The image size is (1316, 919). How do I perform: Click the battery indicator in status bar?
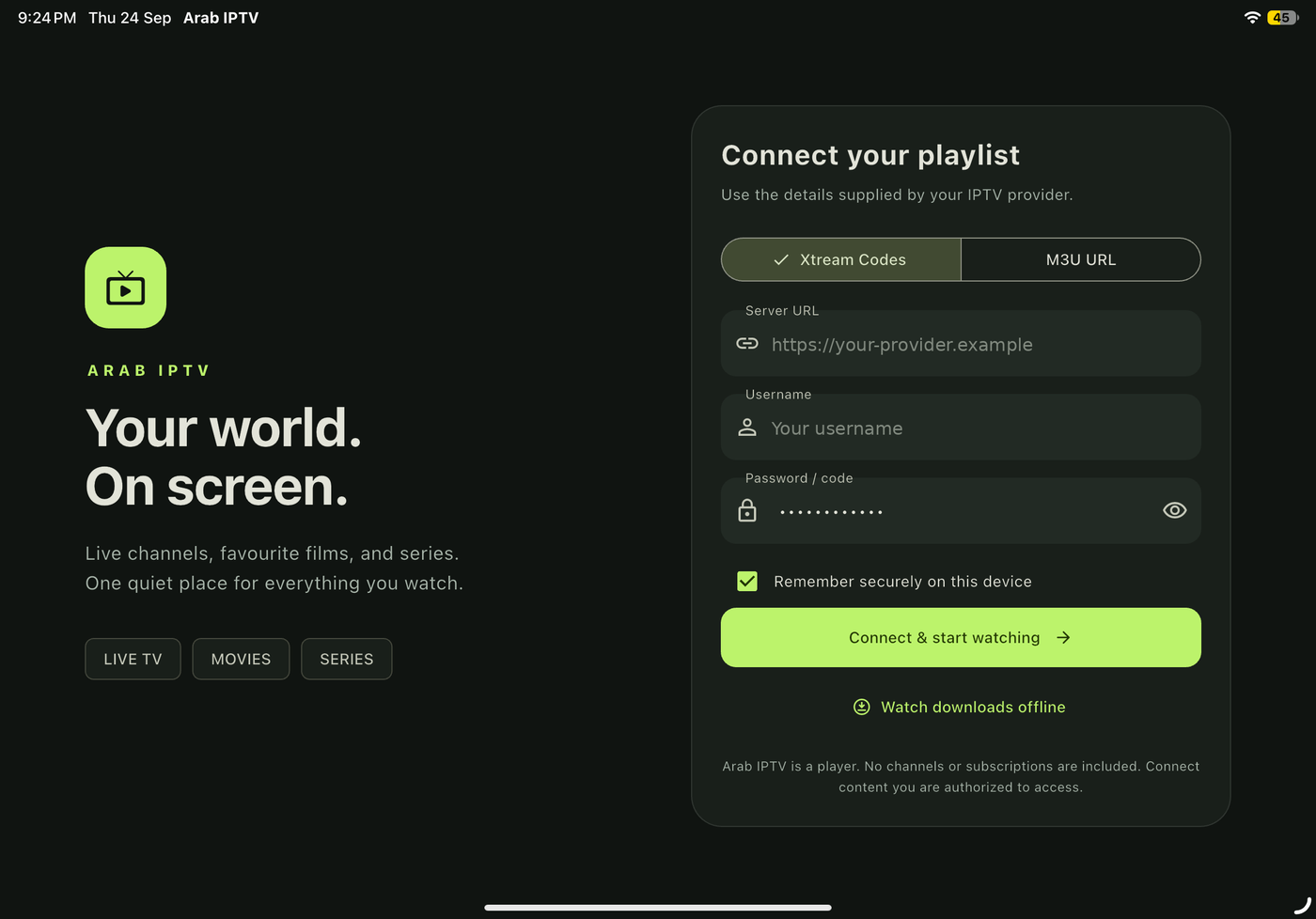coord(1283,17)
